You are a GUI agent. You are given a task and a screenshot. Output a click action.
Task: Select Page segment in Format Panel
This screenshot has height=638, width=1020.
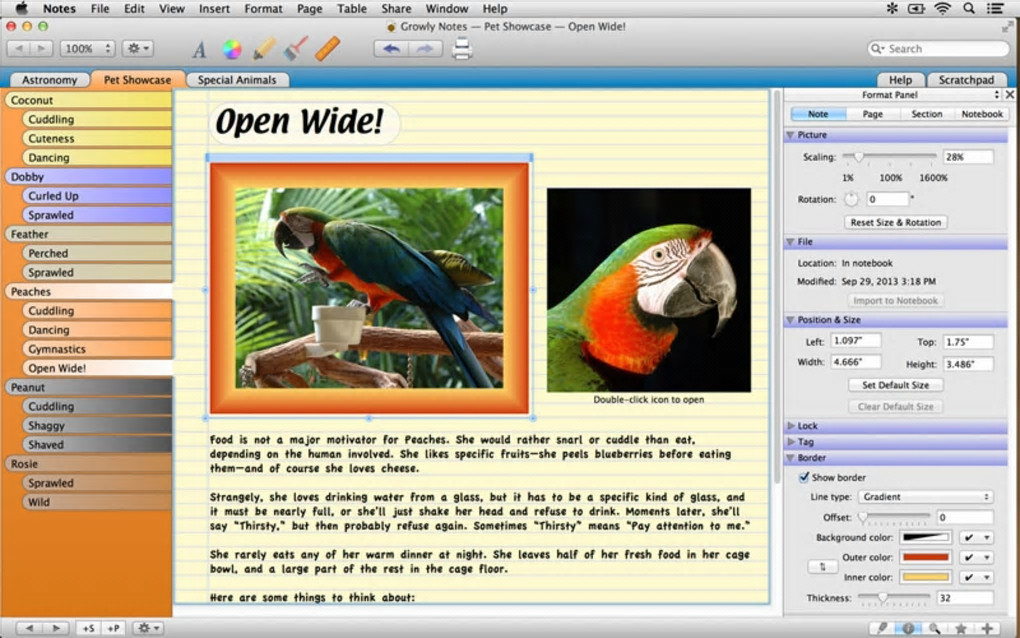click(873, 114)
